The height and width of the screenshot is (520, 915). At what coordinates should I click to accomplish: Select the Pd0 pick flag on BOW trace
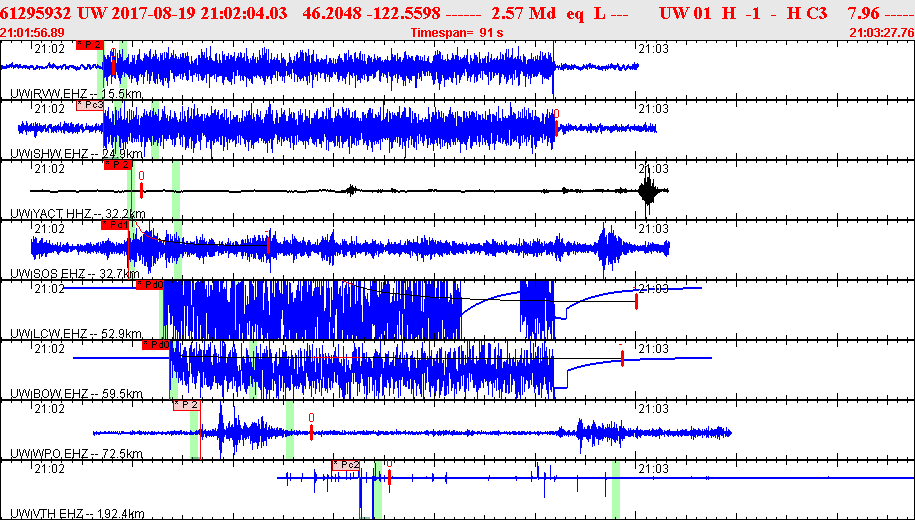pos(156,345)
